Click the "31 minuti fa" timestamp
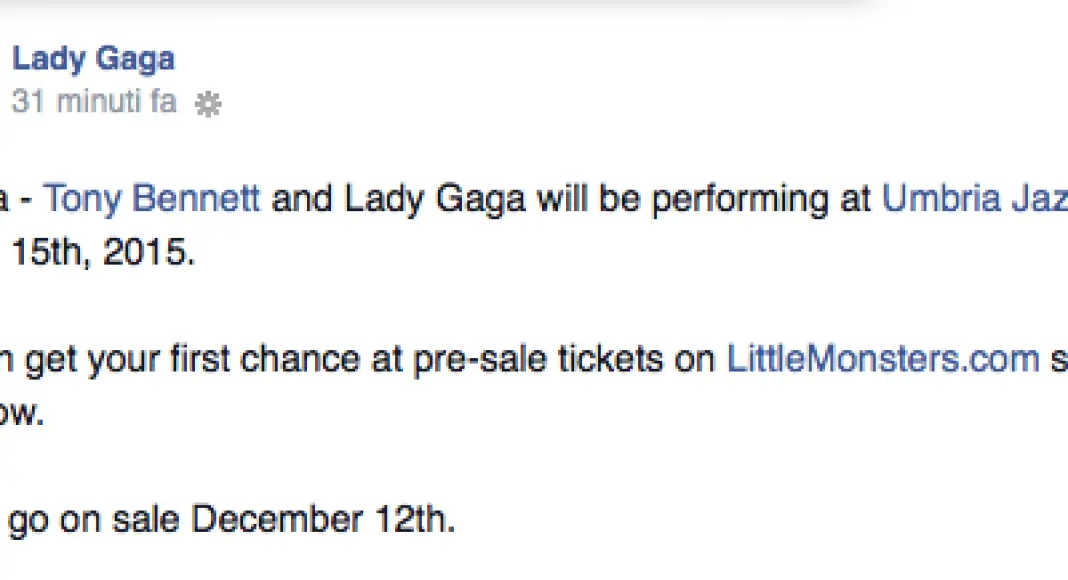The height and width of the screenshot is (580, 1068). 94,102
